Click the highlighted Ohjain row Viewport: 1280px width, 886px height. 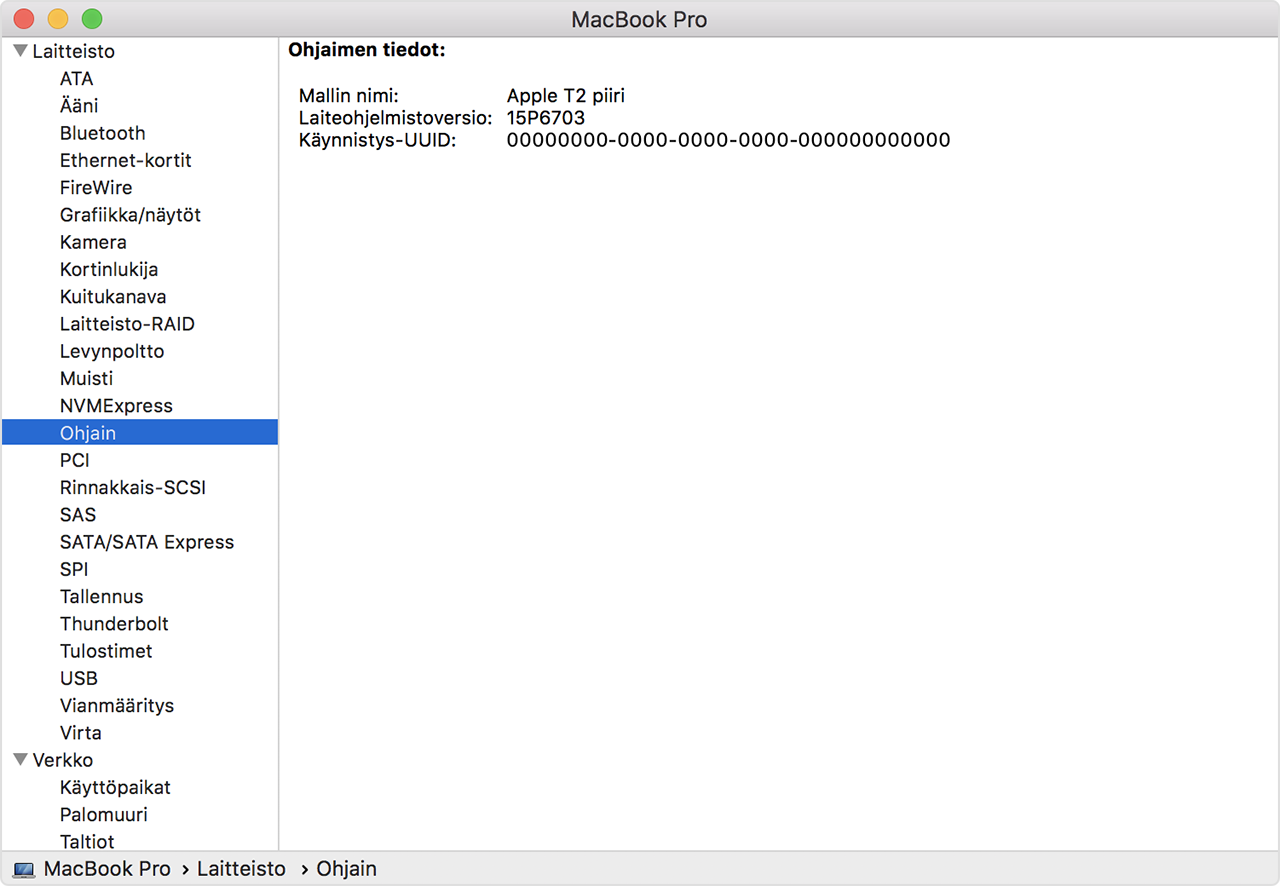pyautogui.click(x=140, y=432)
